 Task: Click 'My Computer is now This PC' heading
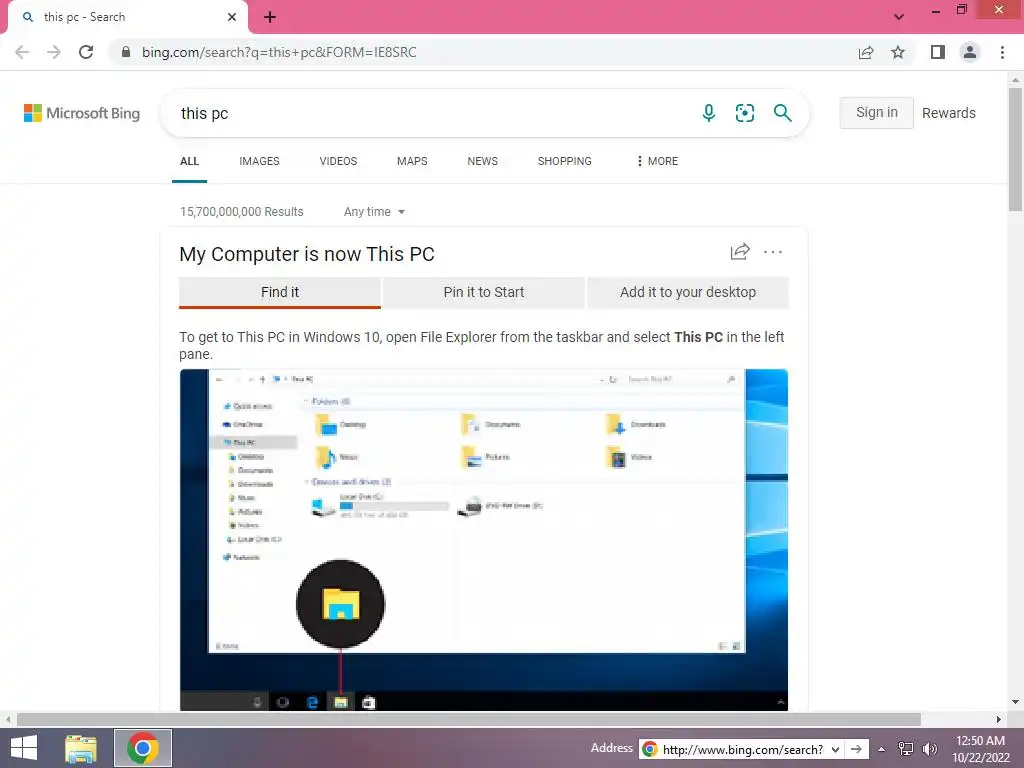pyautogui.click(x=307, y=254)
